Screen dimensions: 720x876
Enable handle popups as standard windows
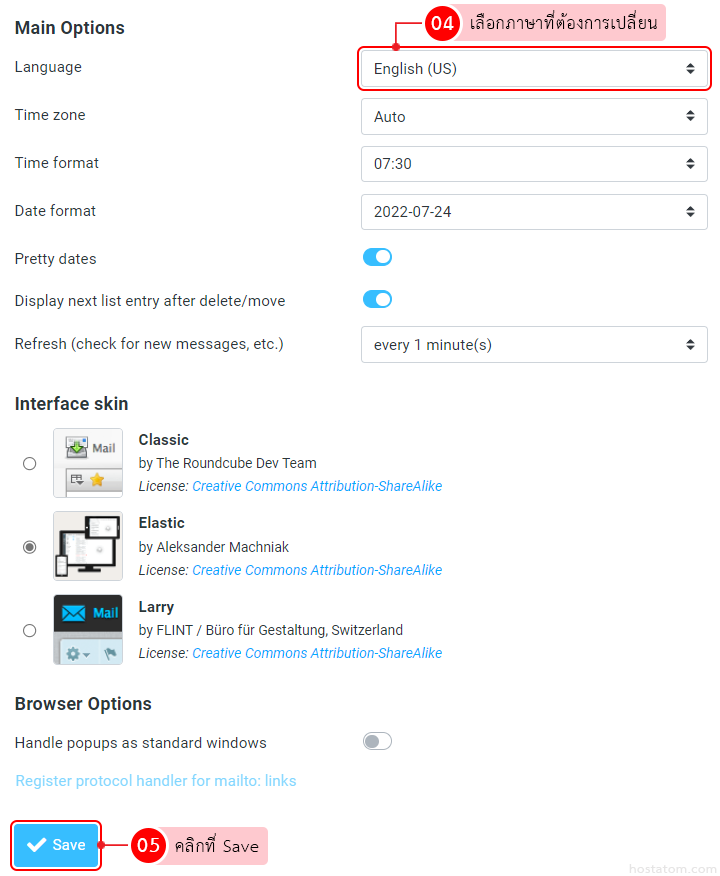click(377, 741)
